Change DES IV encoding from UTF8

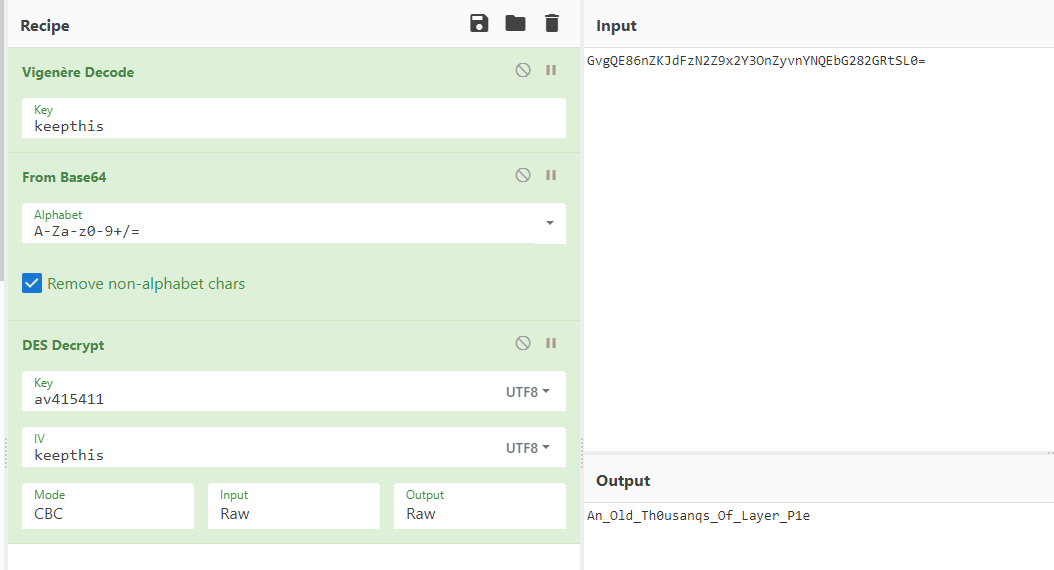click(527, 448)
